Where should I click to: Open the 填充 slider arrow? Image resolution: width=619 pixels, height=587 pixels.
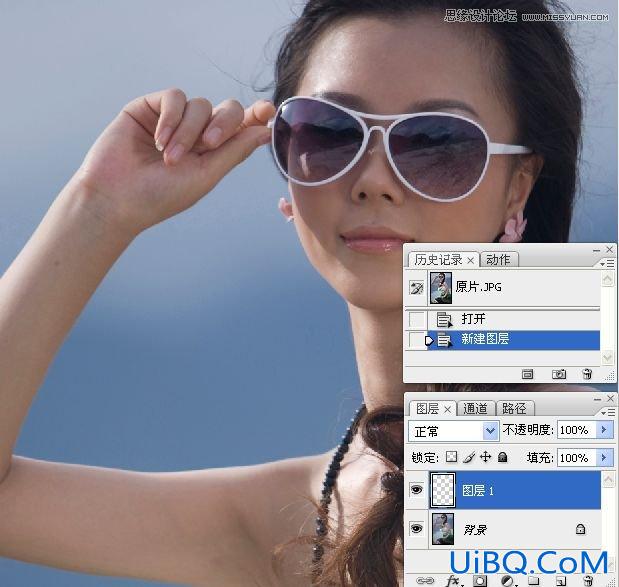tap(604, 458)
